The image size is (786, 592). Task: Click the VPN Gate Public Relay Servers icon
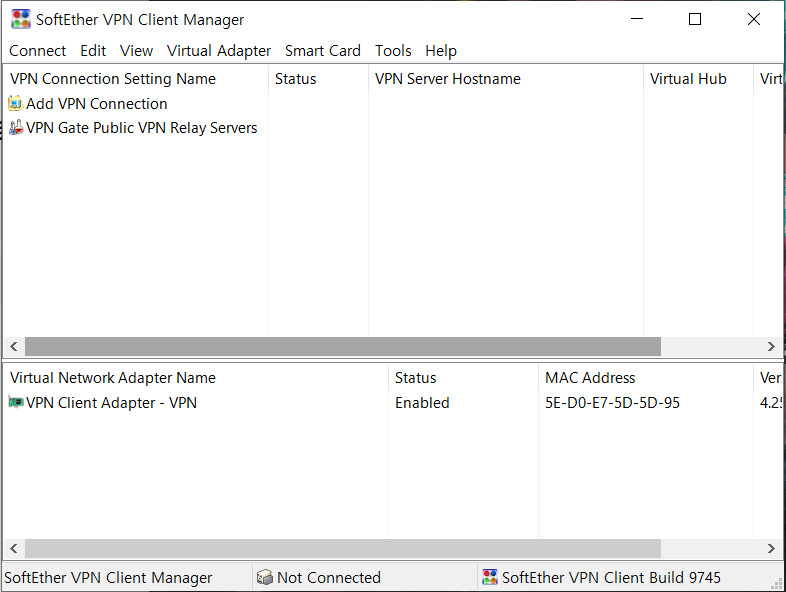15,128
